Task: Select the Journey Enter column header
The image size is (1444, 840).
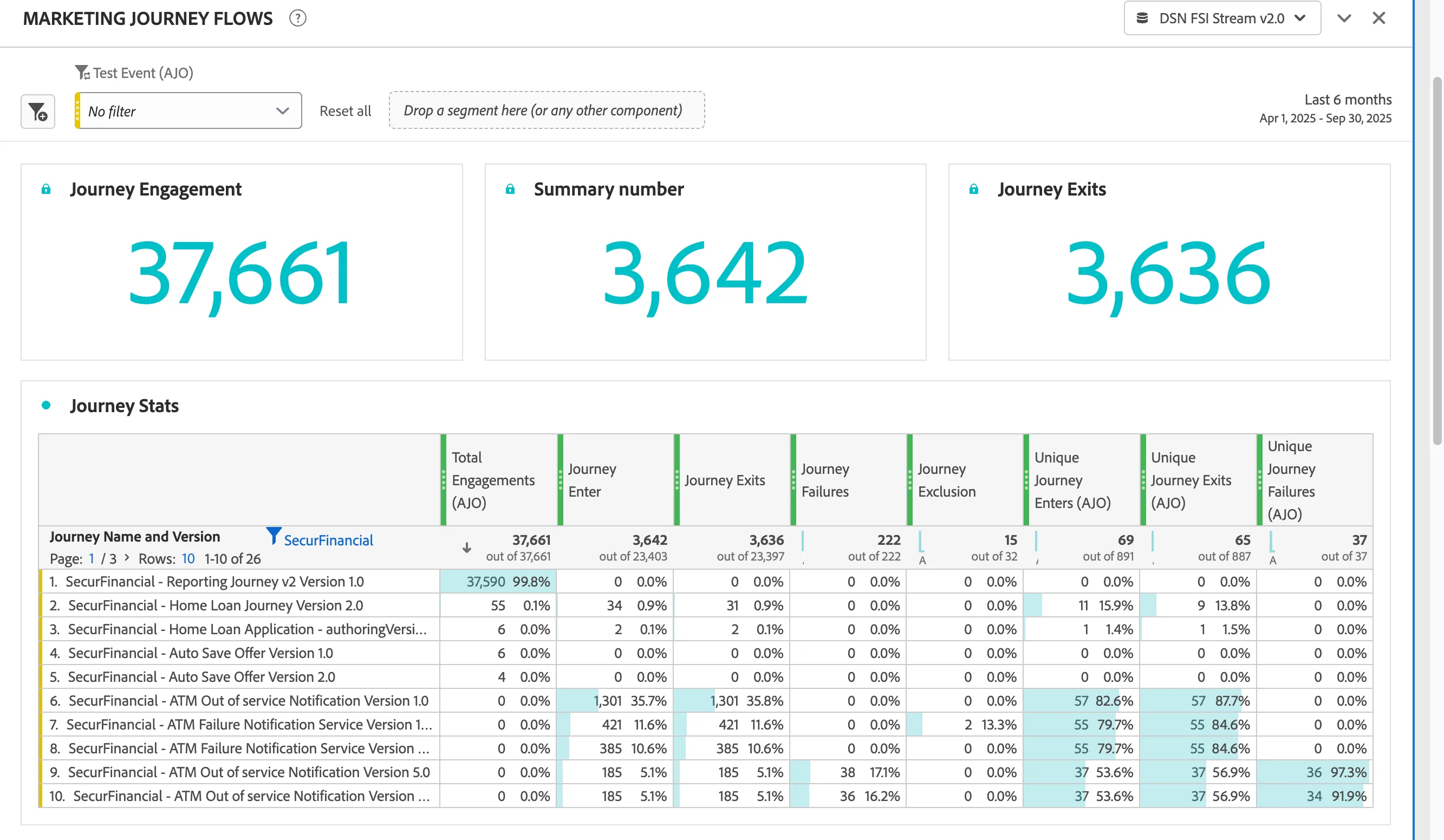Action: pyautogui.click(x=615, y=480)
